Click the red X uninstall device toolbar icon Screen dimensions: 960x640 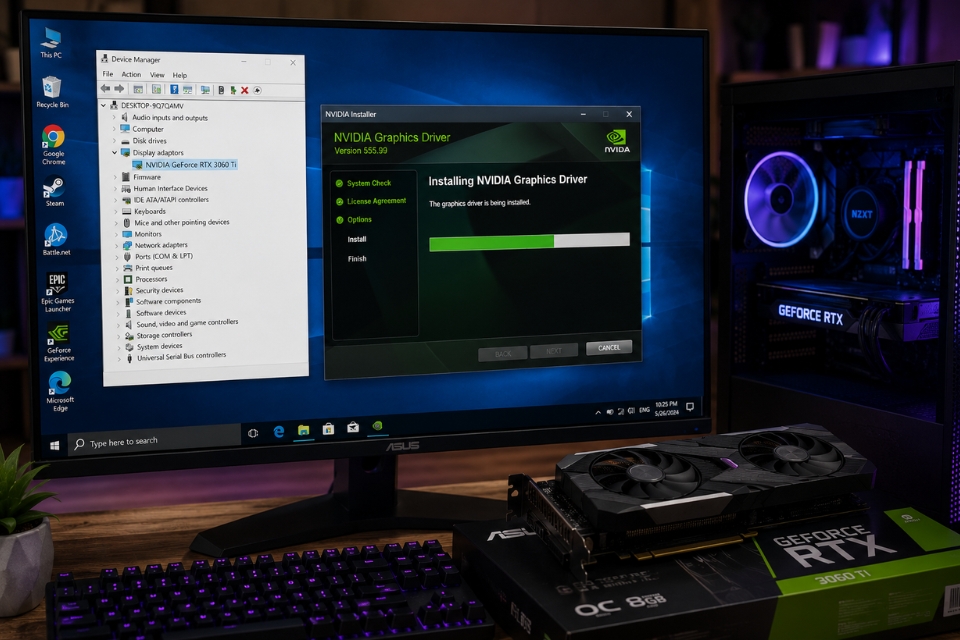[244, 90]
